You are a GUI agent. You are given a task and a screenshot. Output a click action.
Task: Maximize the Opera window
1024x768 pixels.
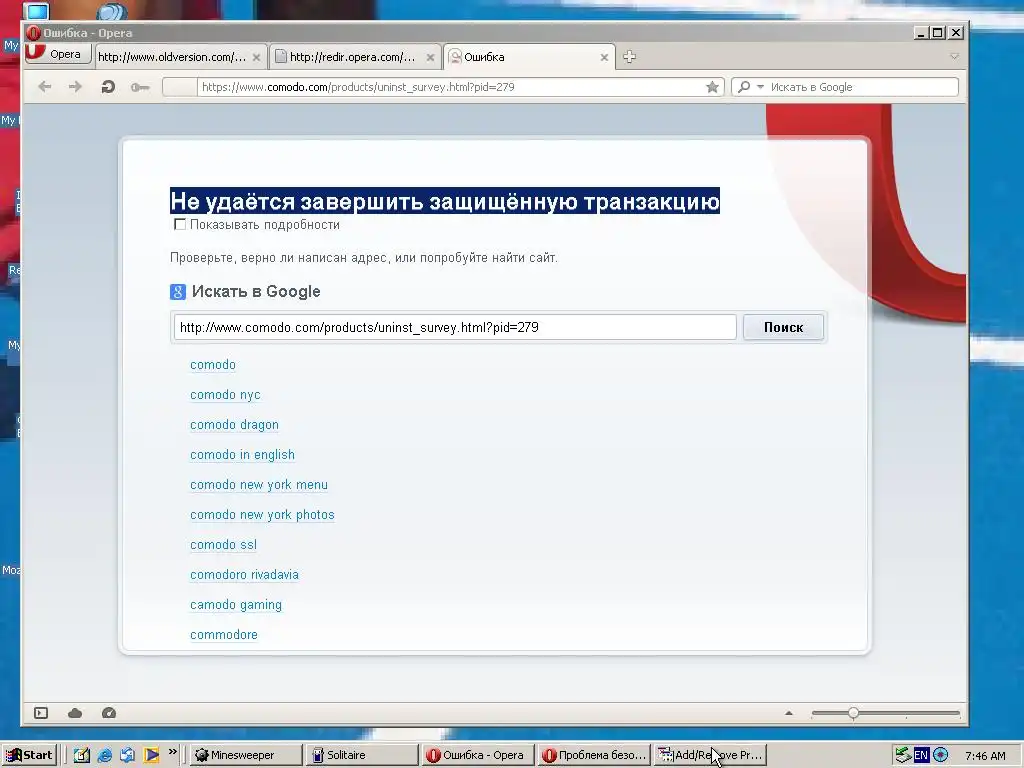(938, 33)
